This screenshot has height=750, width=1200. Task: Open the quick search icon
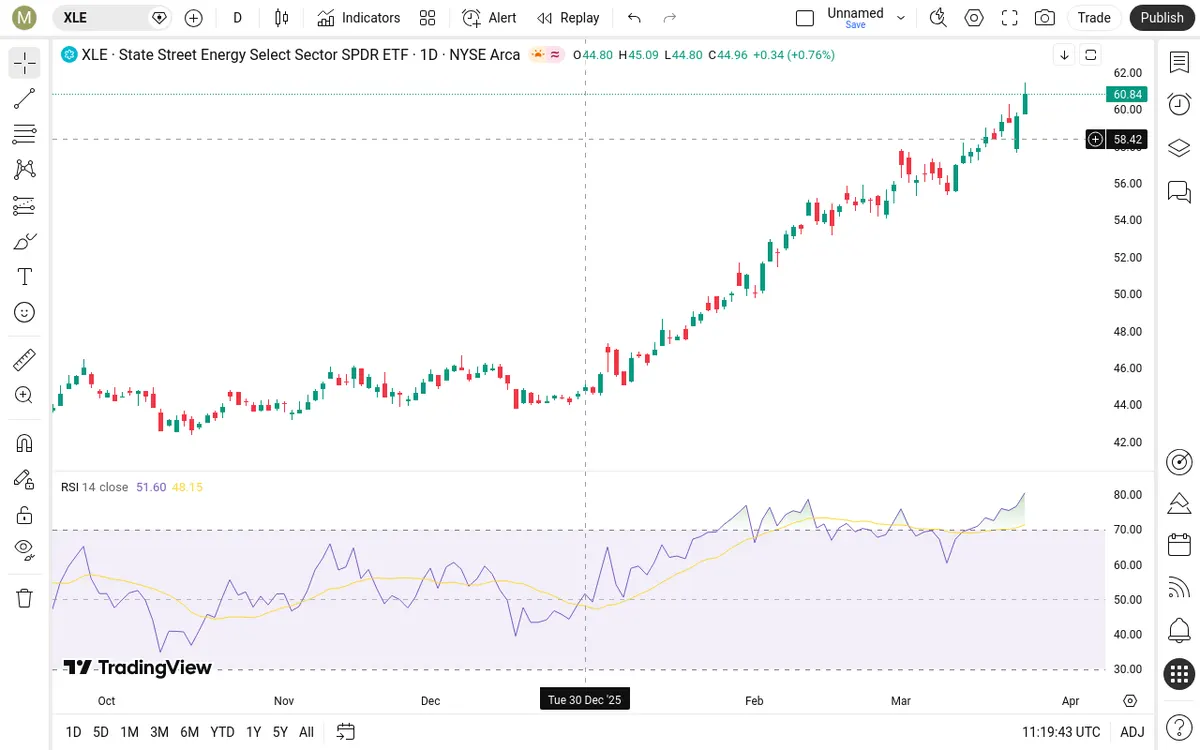[x=938, y=18]
